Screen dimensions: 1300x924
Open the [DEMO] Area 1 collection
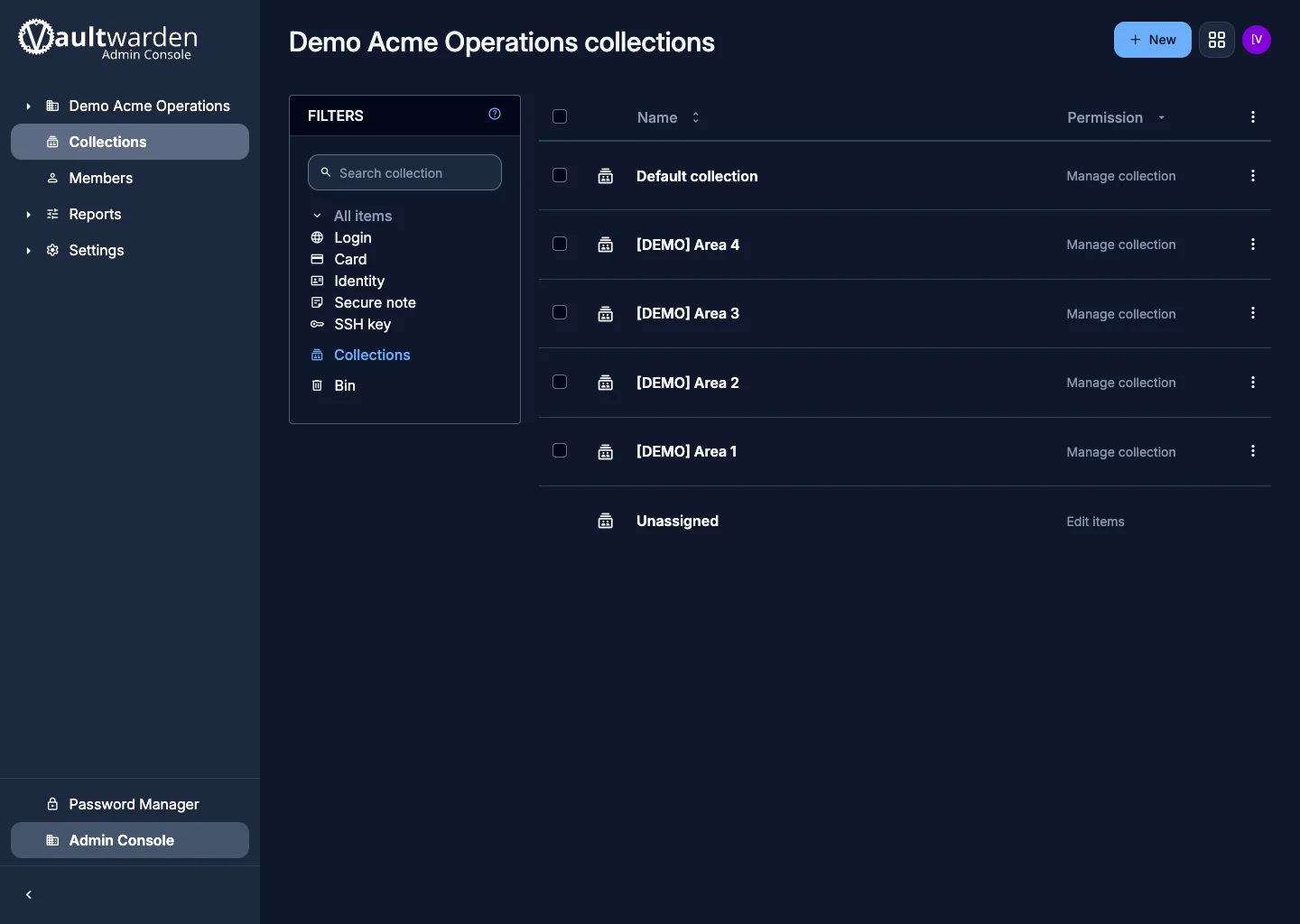687,451
